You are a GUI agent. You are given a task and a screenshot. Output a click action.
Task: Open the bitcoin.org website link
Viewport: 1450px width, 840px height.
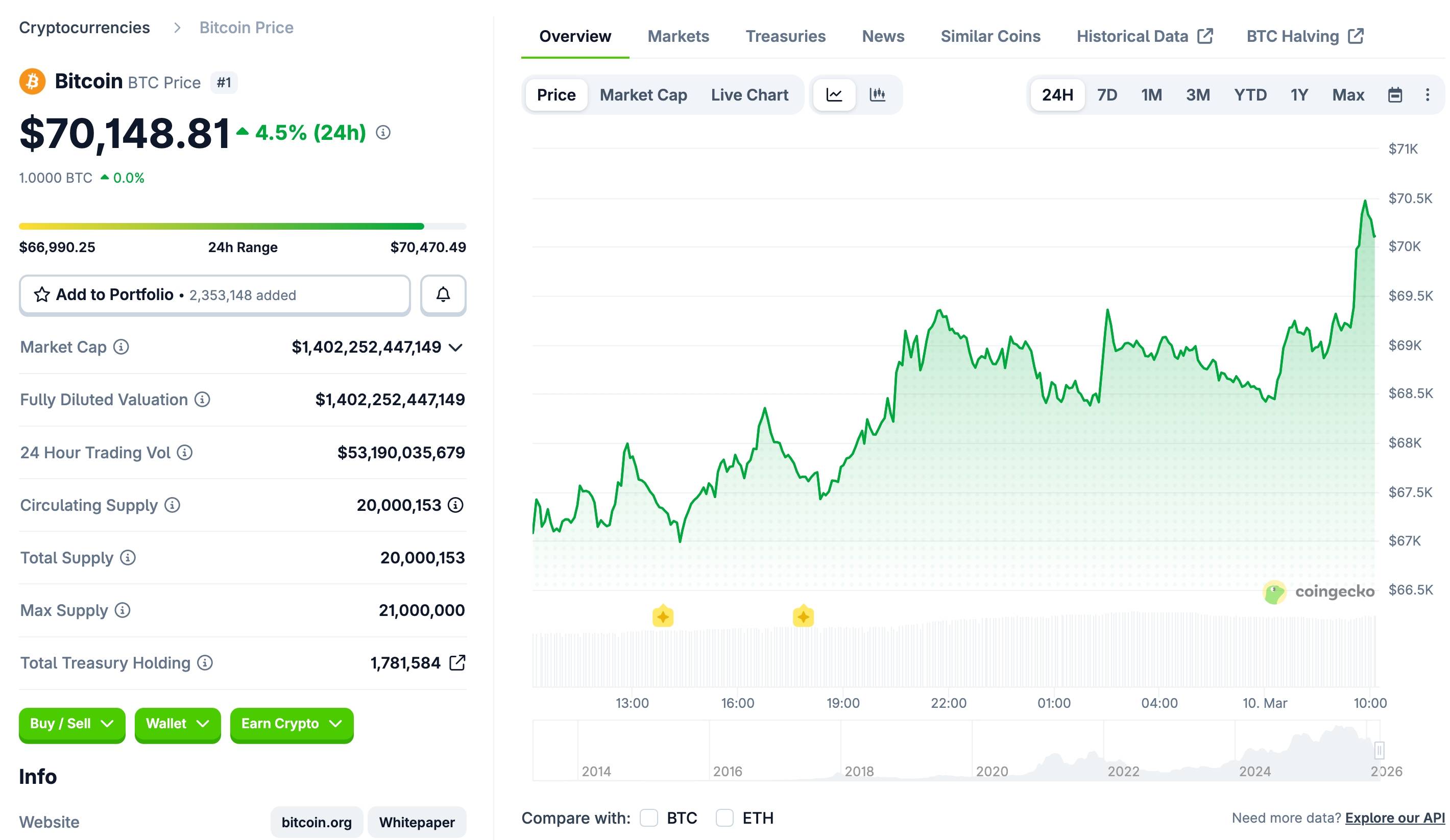pyautogui.click(x=316, y=822)
